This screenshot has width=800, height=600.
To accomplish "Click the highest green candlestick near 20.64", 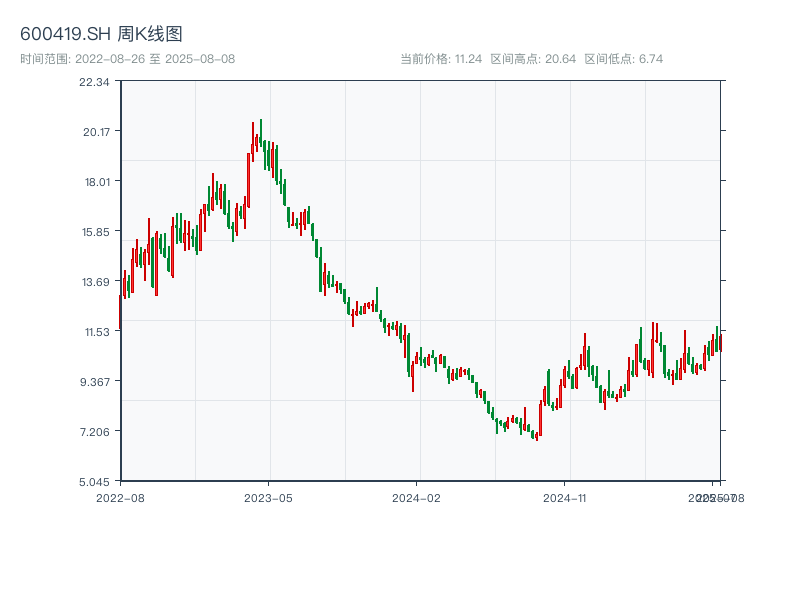I will pos(261,133).
